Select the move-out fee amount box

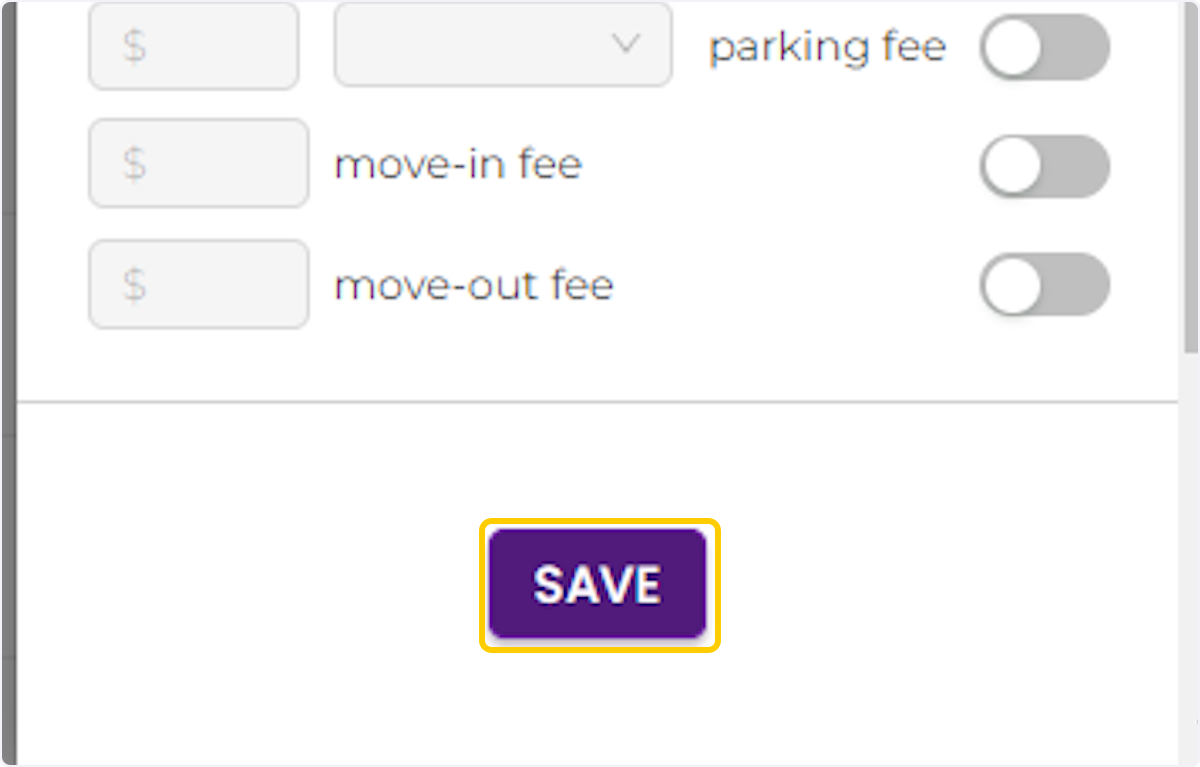point(197,284)
